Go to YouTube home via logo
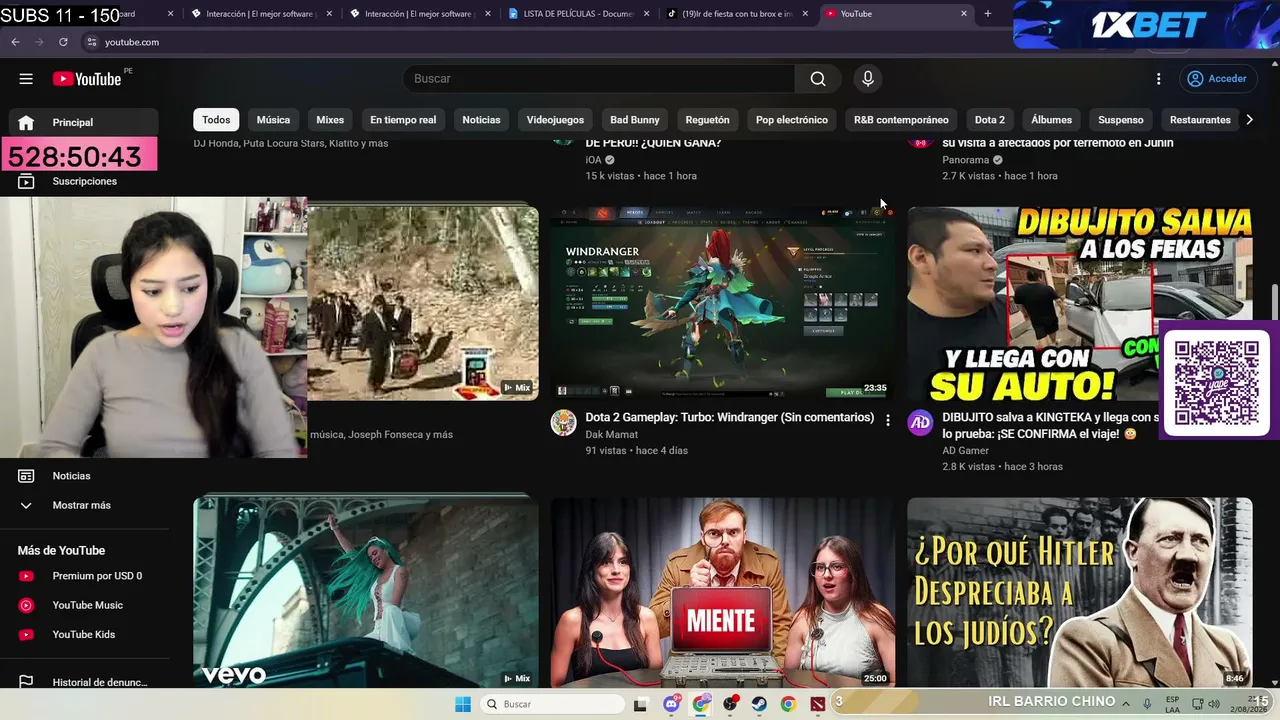Viewport: 1280px width, 720px height. coord(87,79)
